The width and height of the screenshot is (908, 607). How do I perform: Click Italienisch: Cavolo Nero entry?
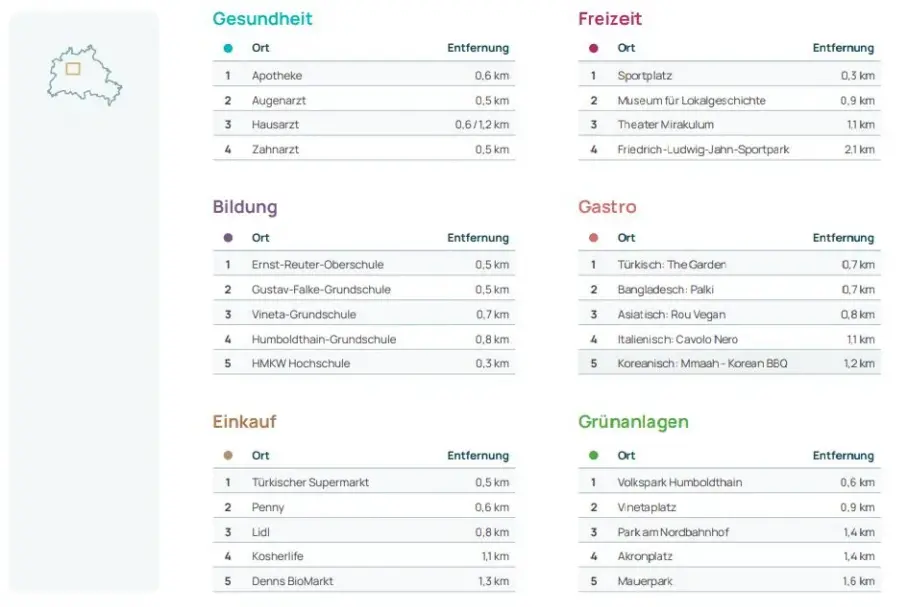(677, 339)
